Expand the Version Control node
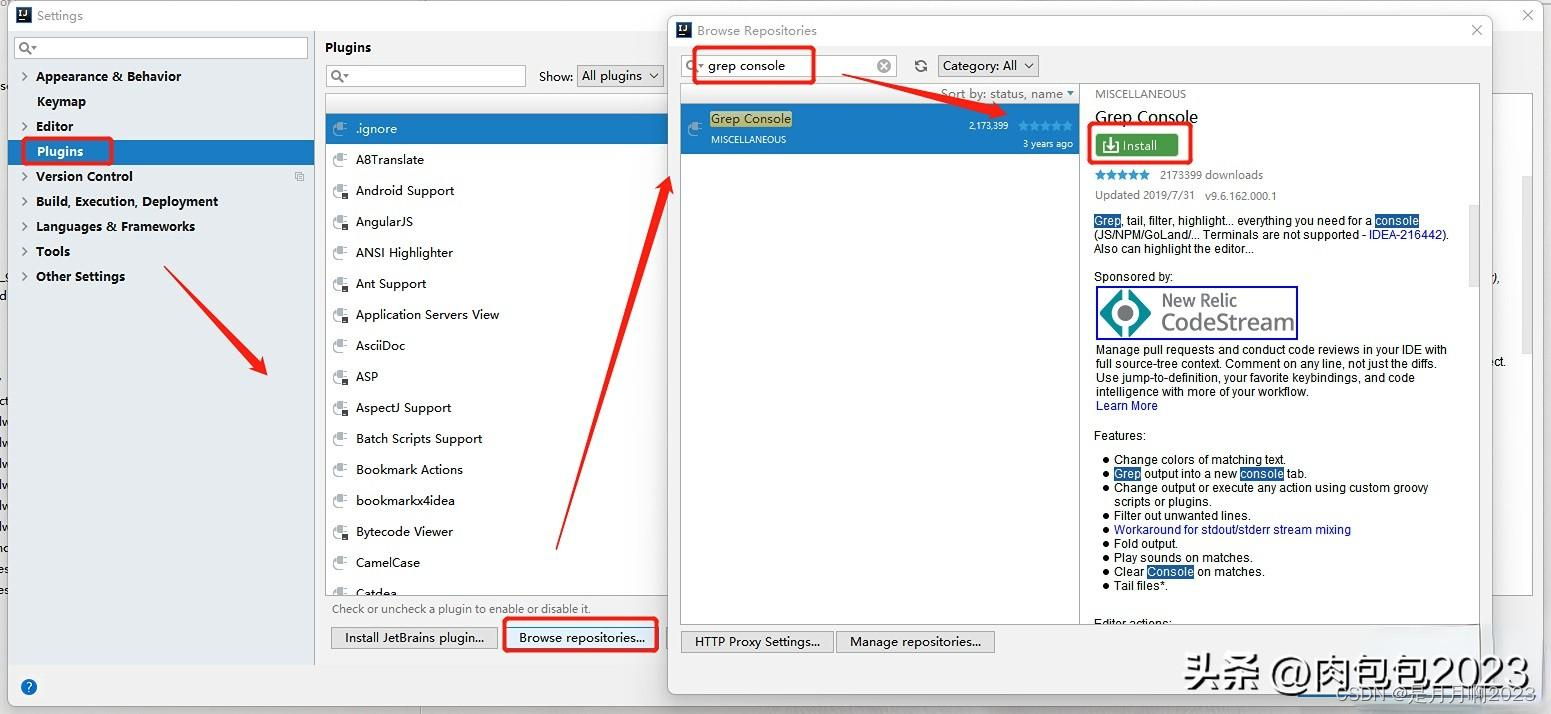Screen dimensions: 1551x714 tap(24, 177)
